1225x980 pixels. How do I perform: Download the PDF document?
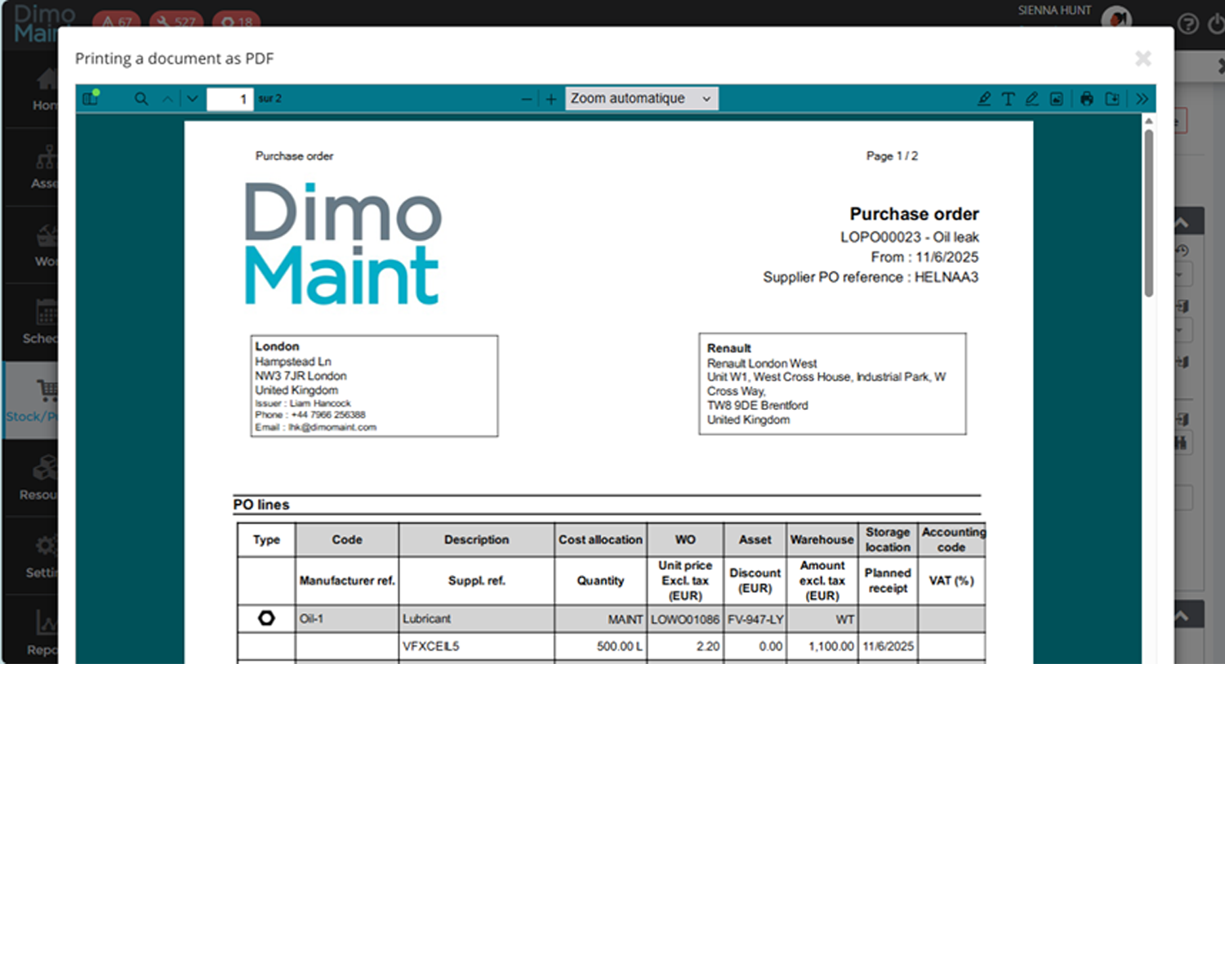click(1112, 99)
